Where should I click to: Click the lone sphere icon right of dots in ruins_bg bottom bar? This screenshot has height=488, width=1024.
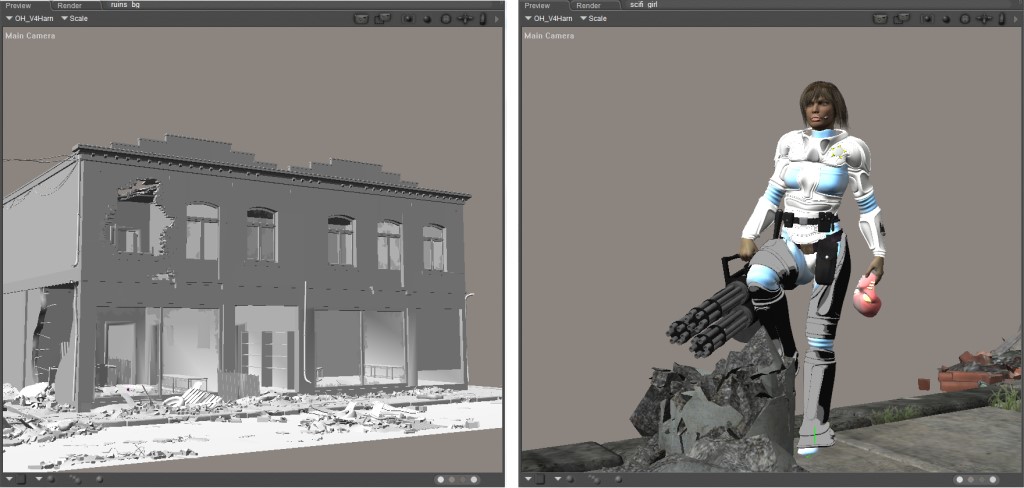(99, 479)
